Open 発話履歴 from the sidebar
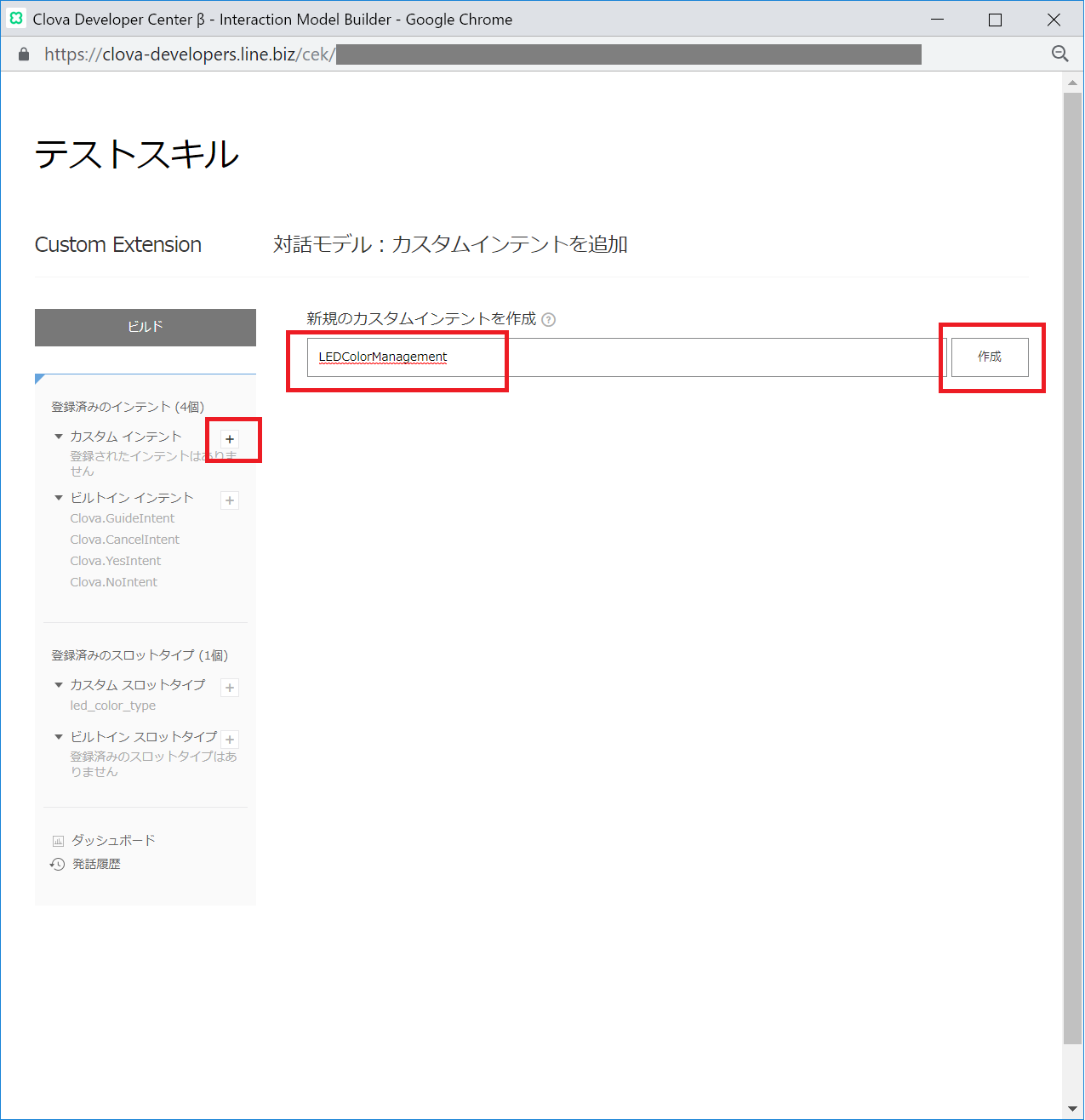Screen dimensions: 1085x1120 [96, 864]
